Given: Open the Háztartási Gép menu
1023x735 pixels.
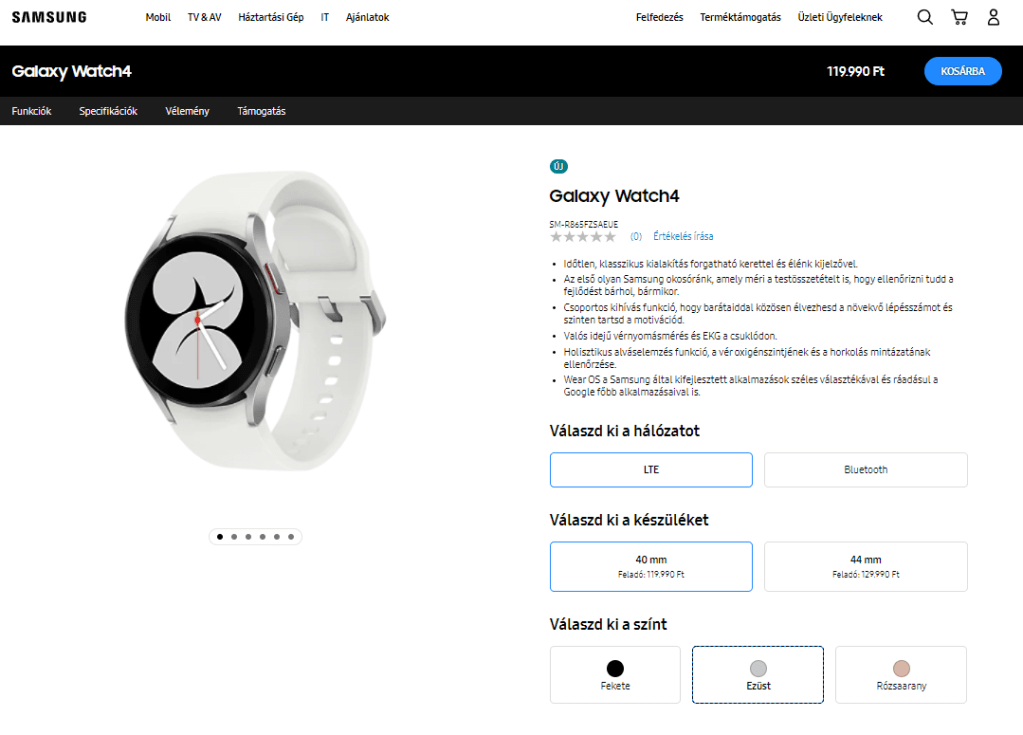Looking at the screenshot, I should pos(271,18).
